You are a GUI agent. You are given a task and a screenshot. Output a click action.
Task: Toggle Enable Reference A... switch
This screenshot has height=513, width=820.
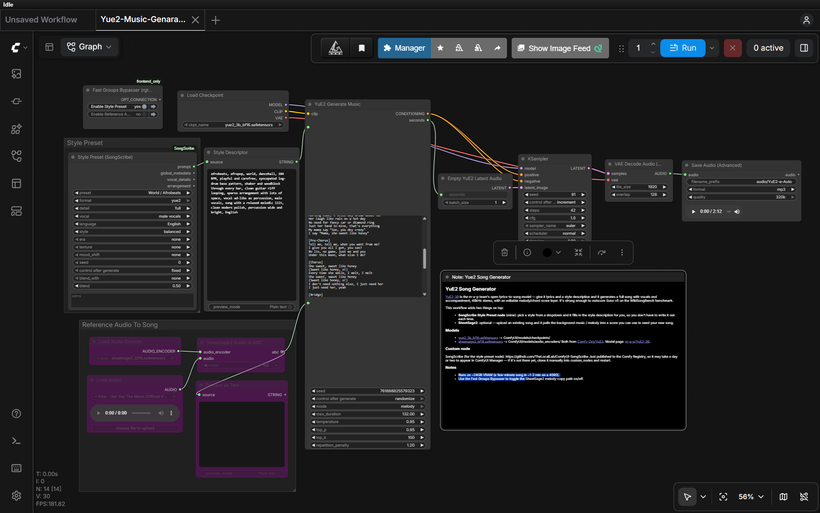point(144,114)
